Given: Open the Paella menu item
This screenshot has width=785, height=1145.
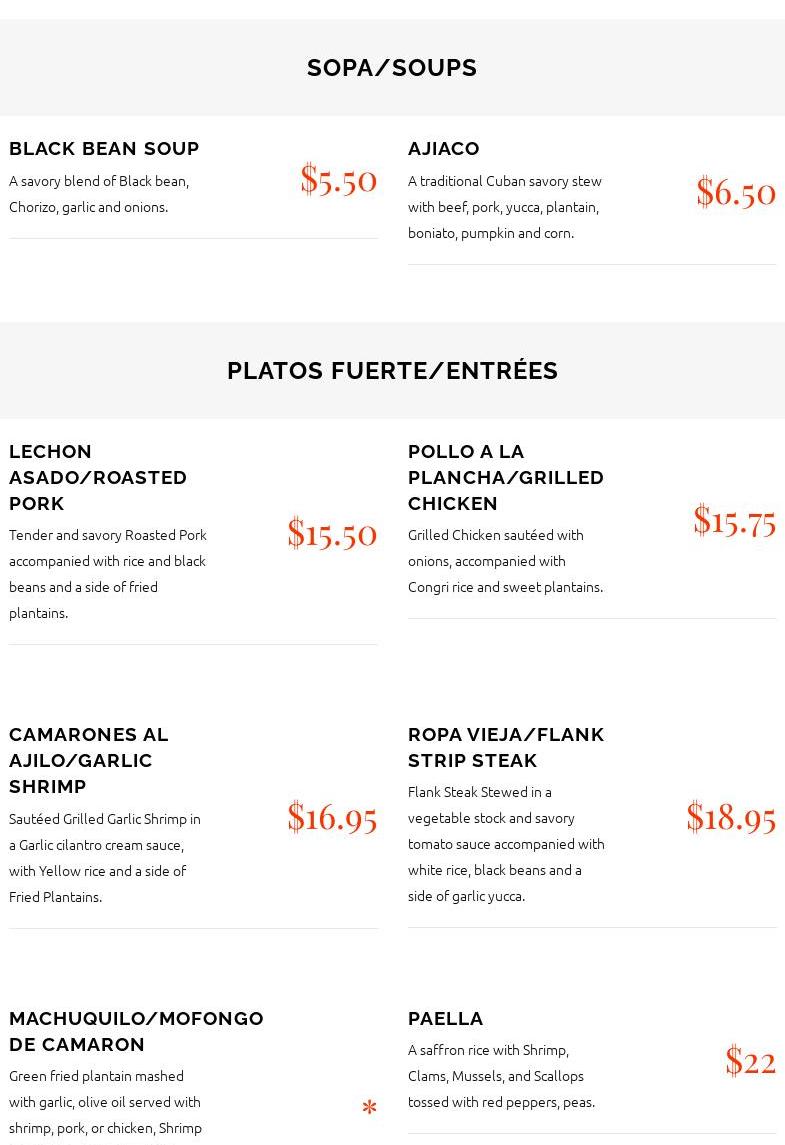Looking at the screenshot, I should tap(445, 1018).
